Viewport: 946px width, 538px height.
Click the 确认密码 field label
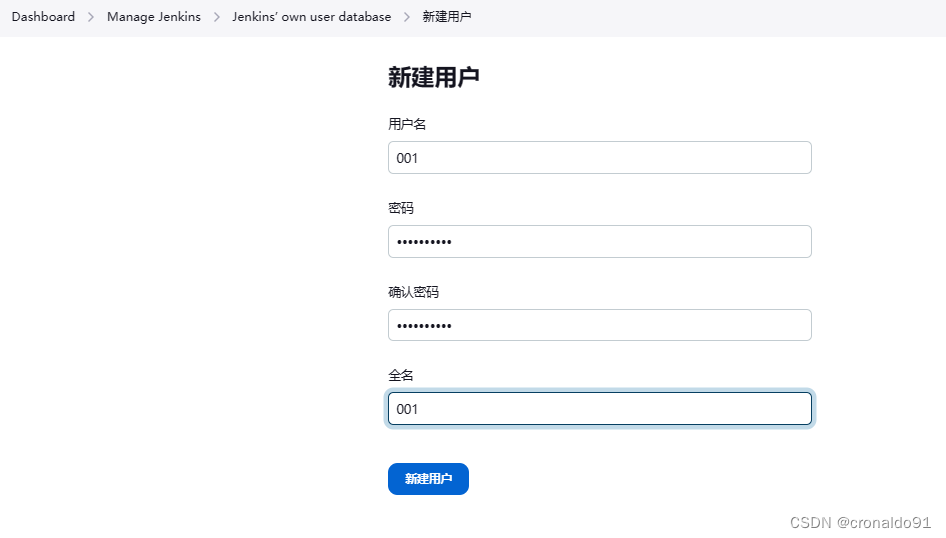coord(413,292)
